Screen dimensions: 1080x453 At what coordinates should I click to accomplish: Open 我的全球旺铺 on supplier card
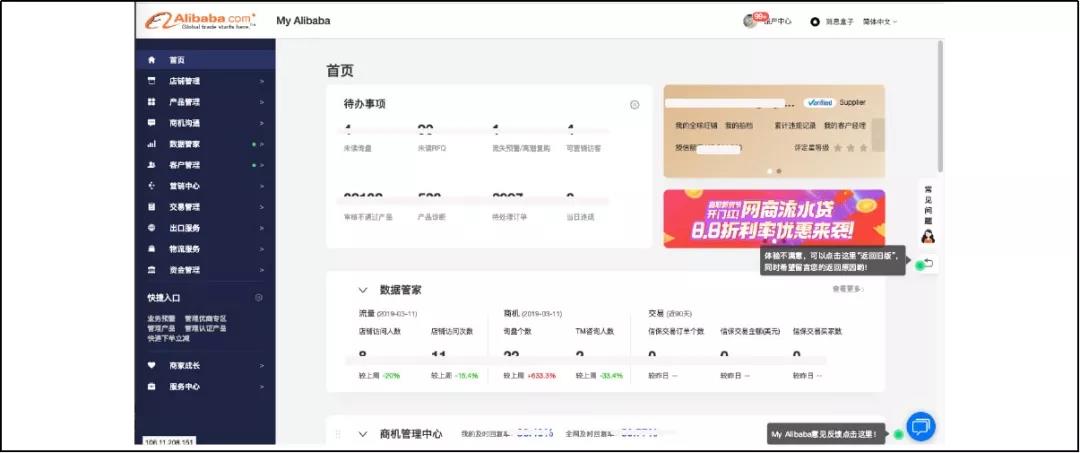point(696,126)
